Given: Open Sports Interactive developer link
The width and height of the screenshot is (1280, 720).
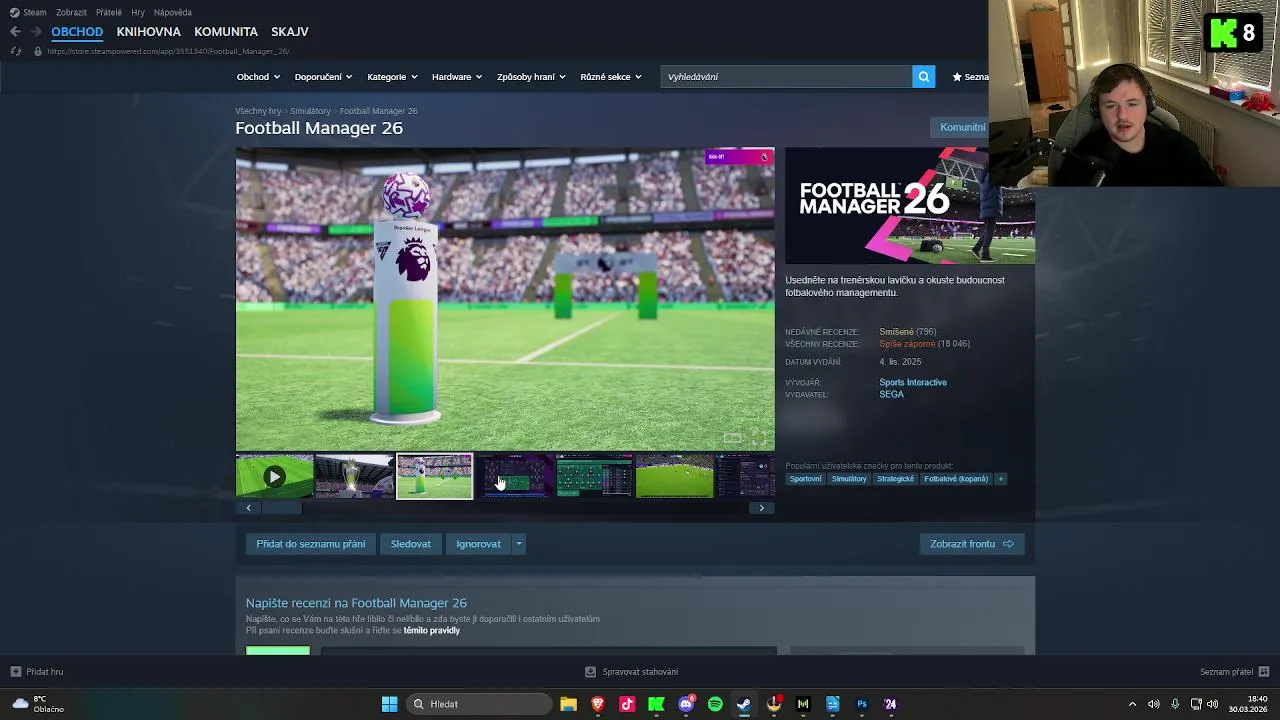Looking at the screenshot, I should (x=913, y=382).
